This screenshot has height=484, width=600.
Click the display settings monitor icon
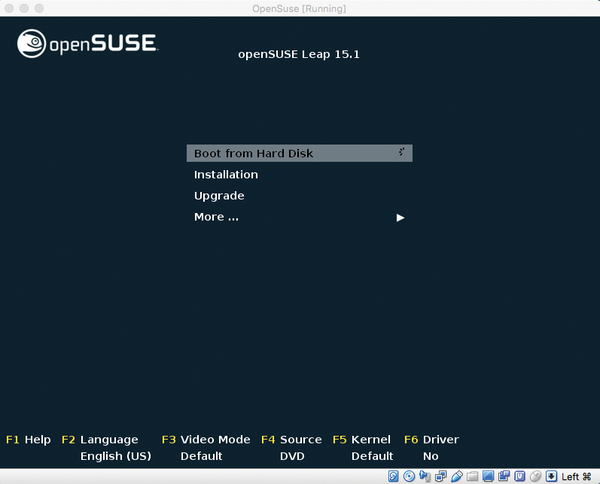[488, 476]
